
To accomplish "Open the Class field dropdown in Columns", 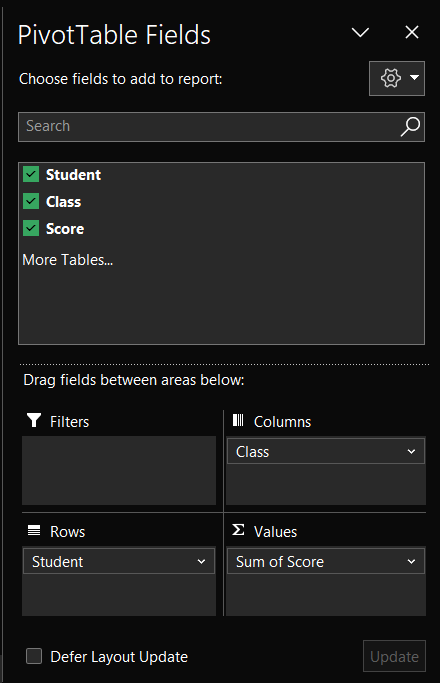I will tap(411, 452).
